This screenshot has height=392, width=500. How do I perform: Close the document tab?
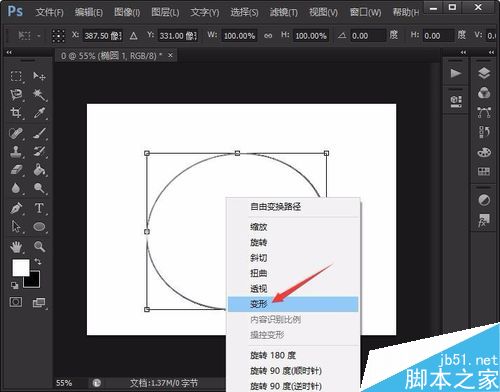[x=170, y=55]
